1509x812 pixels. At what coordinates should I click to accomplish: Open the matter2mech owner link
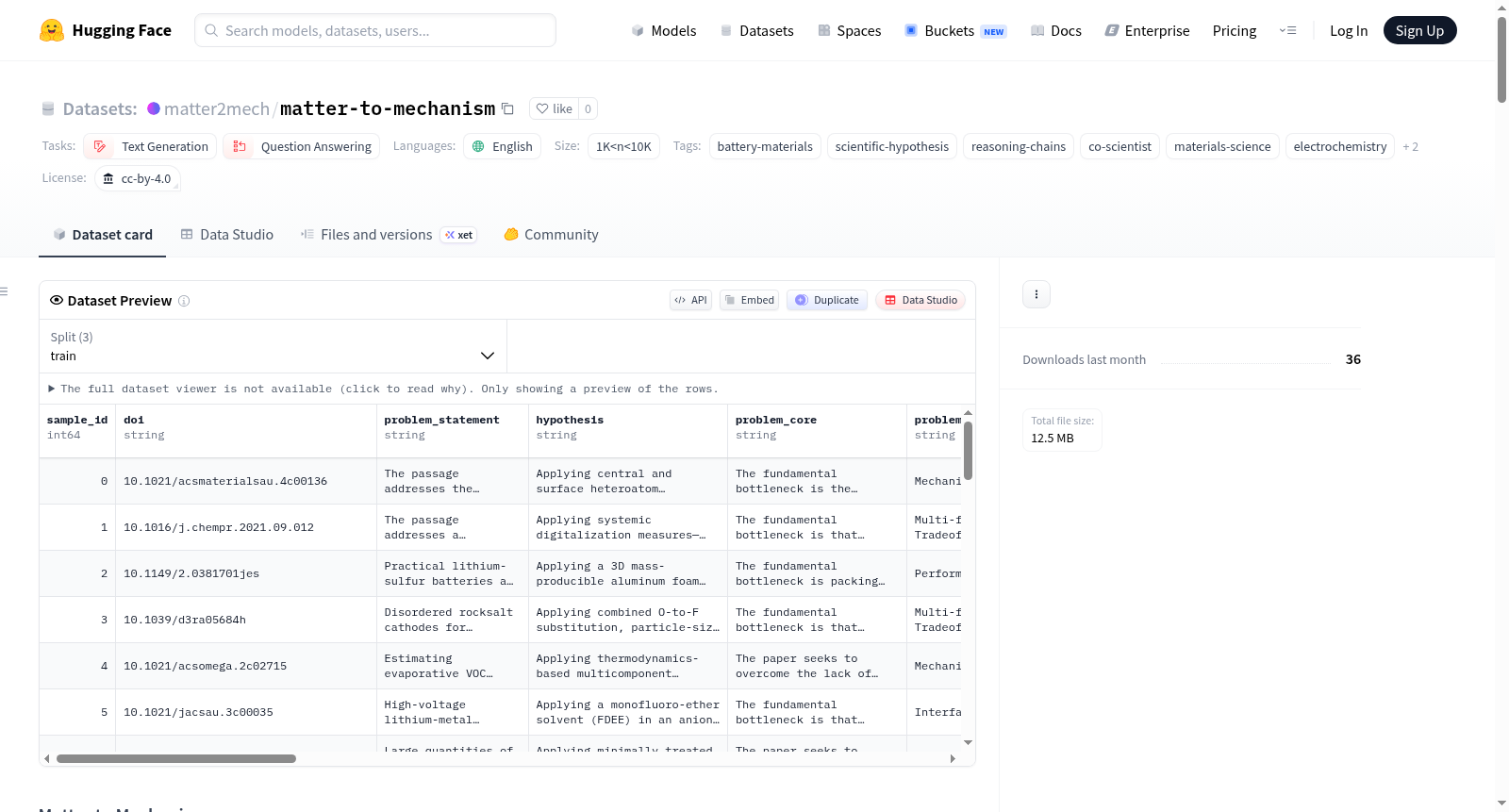[x=217, y=108]
